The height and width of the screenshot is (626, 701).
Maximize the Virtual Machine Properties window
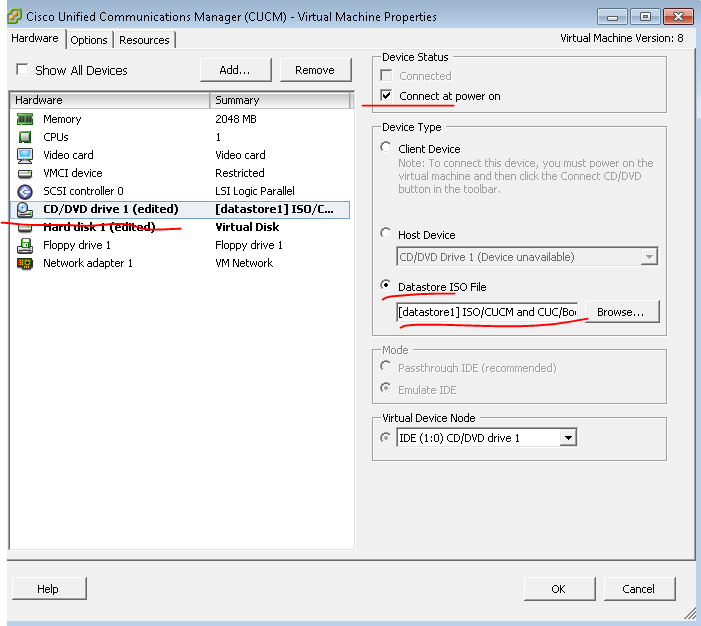[x=645, y=17]
